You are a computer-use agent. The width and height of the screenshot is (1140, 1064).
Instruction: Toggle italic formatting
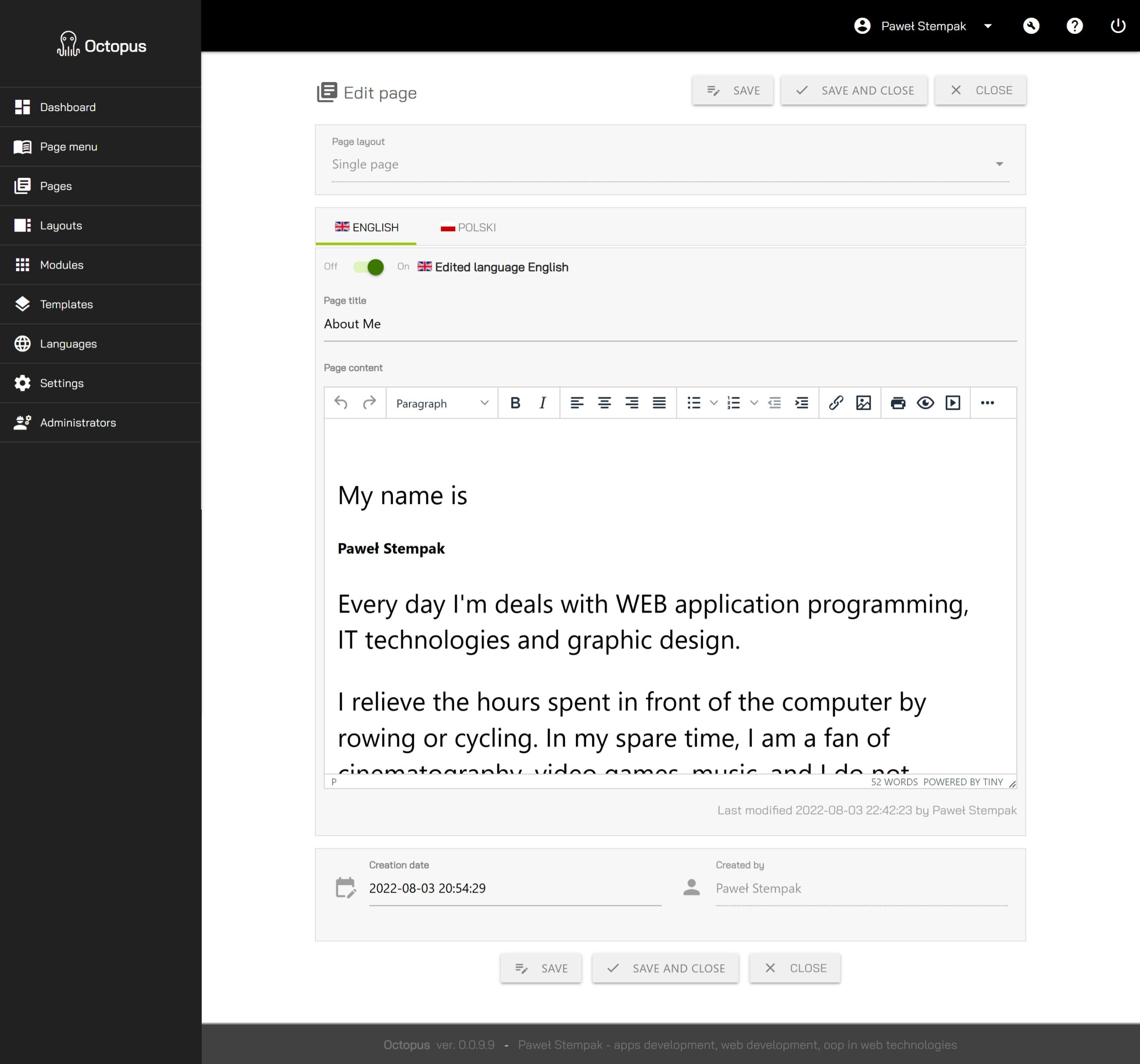pyautogui.click(x=543, y=403)
